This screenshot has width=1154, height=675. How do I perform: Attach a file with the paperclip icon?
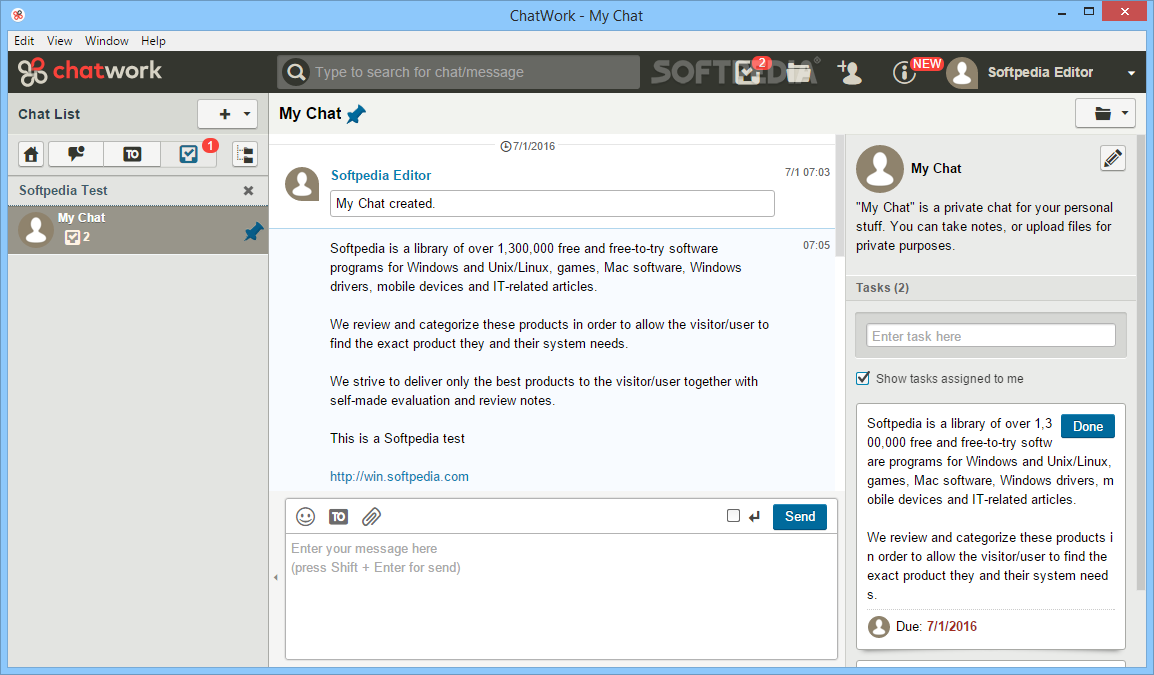pos(372,517)
